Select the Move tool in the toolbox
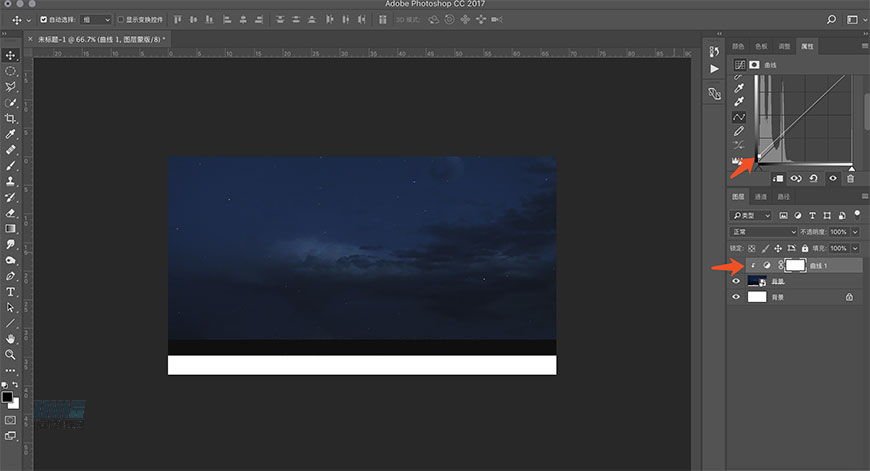This screenshot has width=870, height=471. (11, 55)
